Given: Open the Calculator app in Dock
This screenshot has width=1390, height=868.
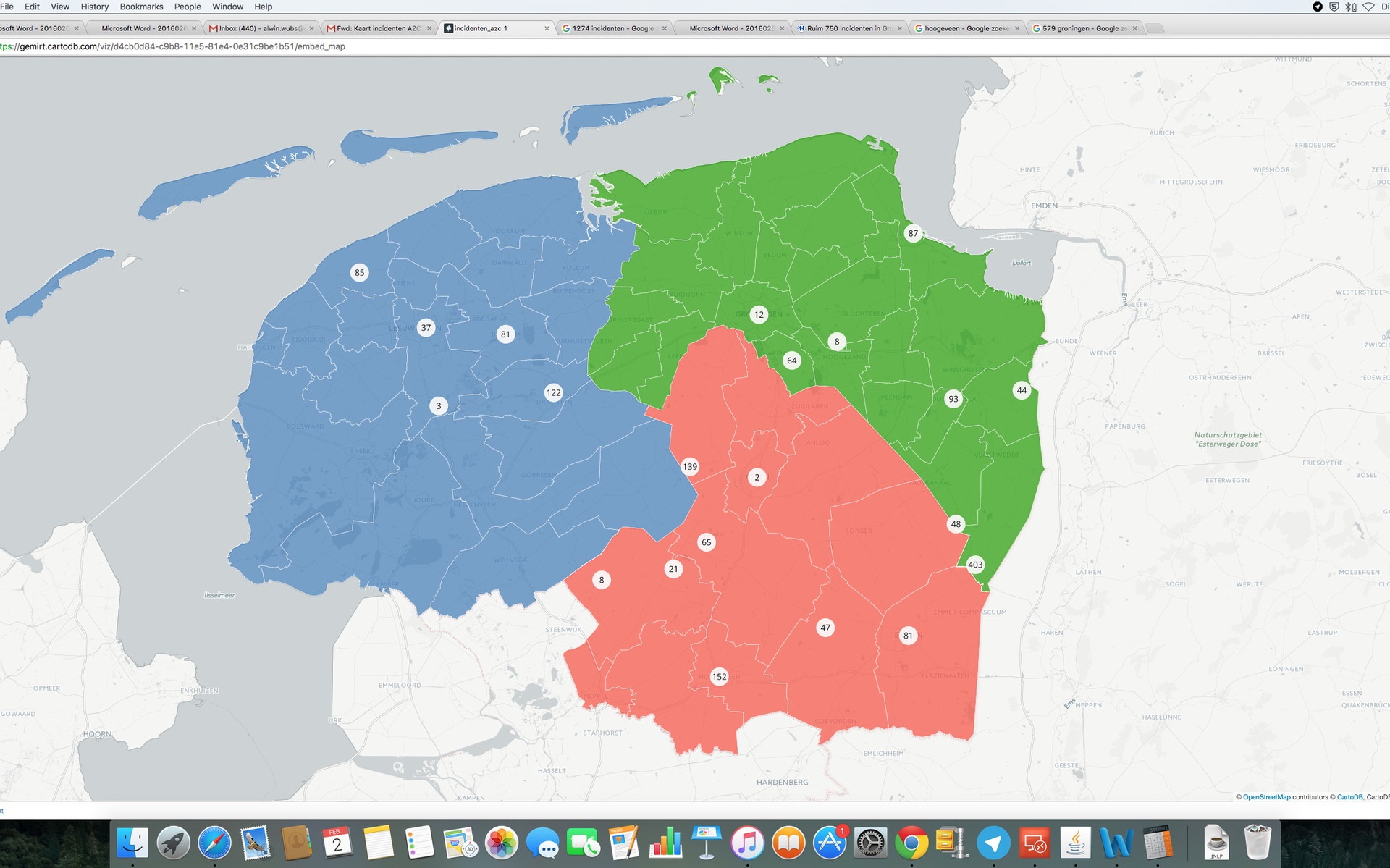Looking at the screenshot, I should point(1158,843).
